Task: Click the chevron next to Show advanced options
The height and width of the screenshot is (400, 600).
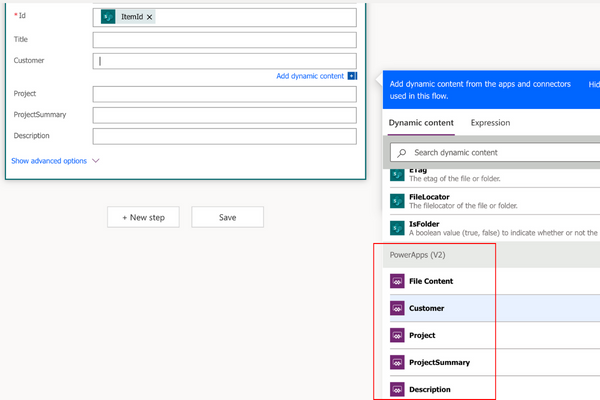Action: 96,161
